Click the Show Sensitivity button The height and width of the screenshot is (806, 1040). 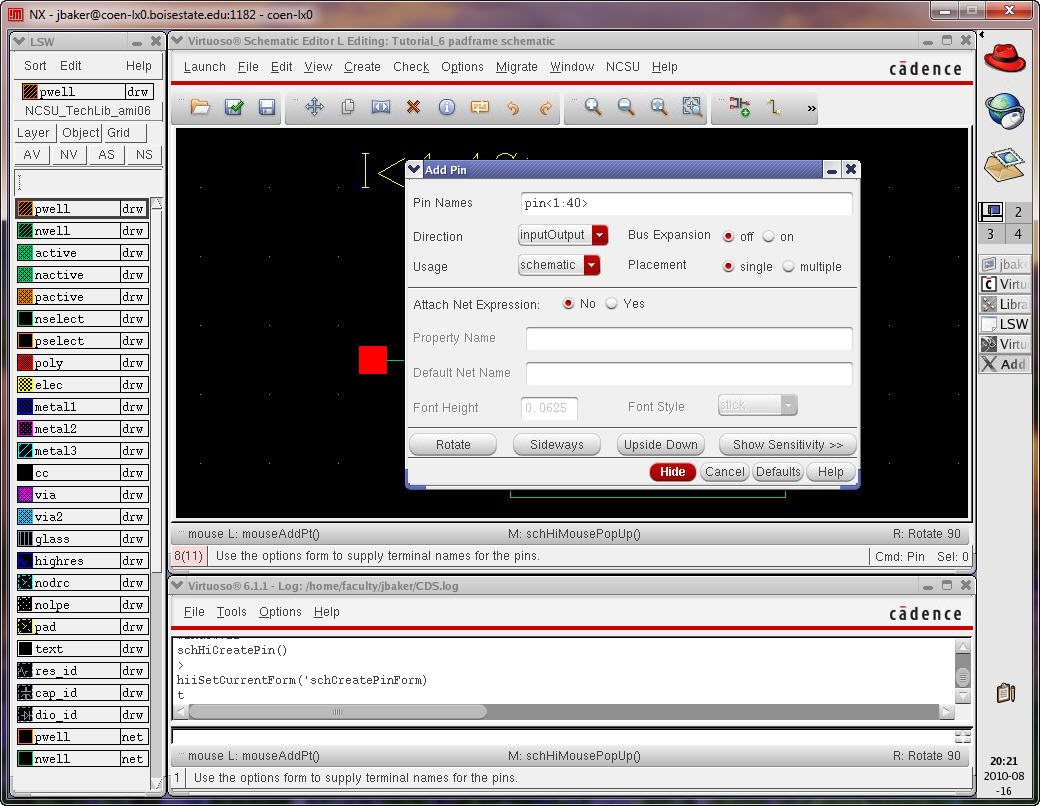787,445
